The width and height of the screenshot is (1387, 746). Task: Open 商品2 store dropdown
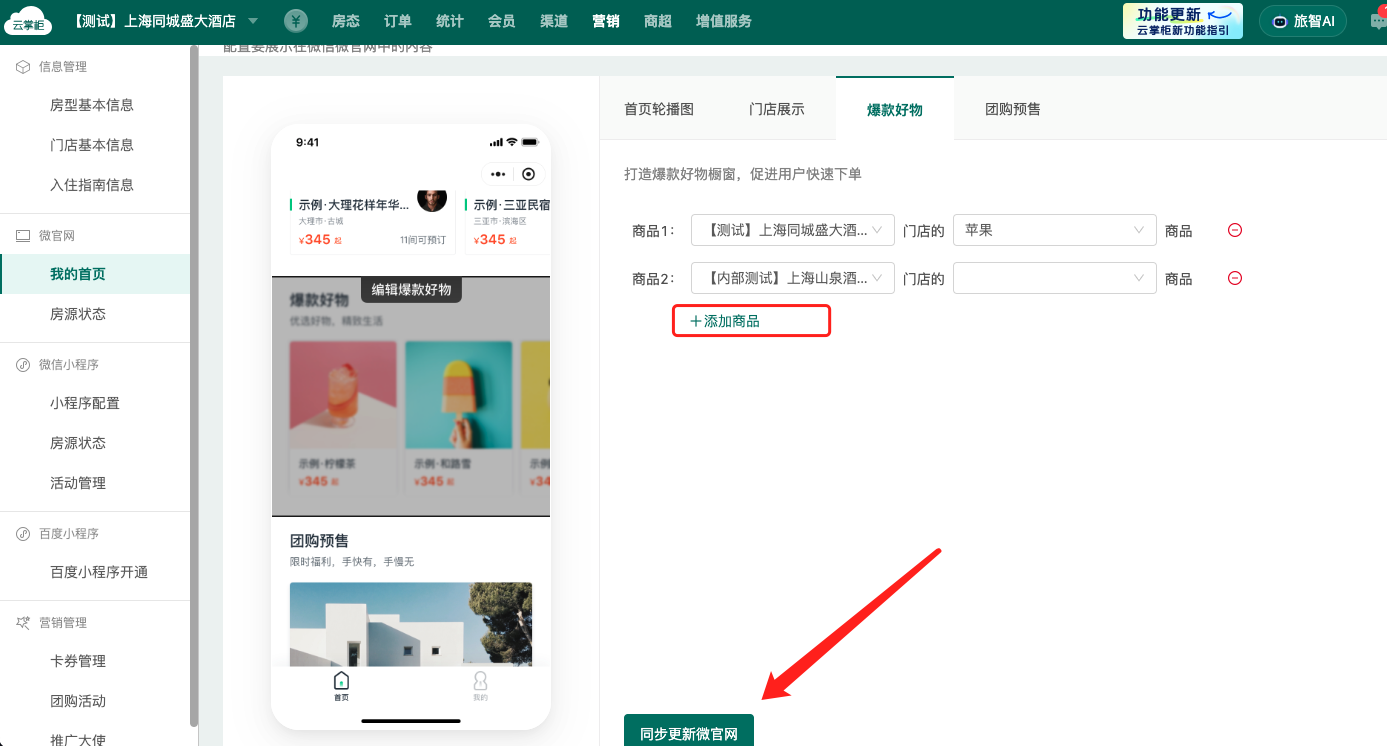click(793, 278)
